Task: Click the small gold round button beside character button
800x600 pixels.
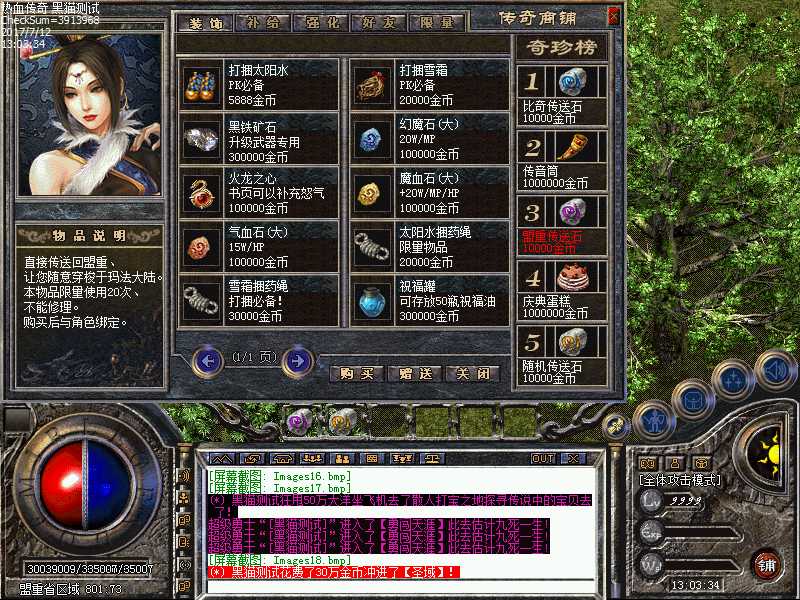Action: [616, 427]
